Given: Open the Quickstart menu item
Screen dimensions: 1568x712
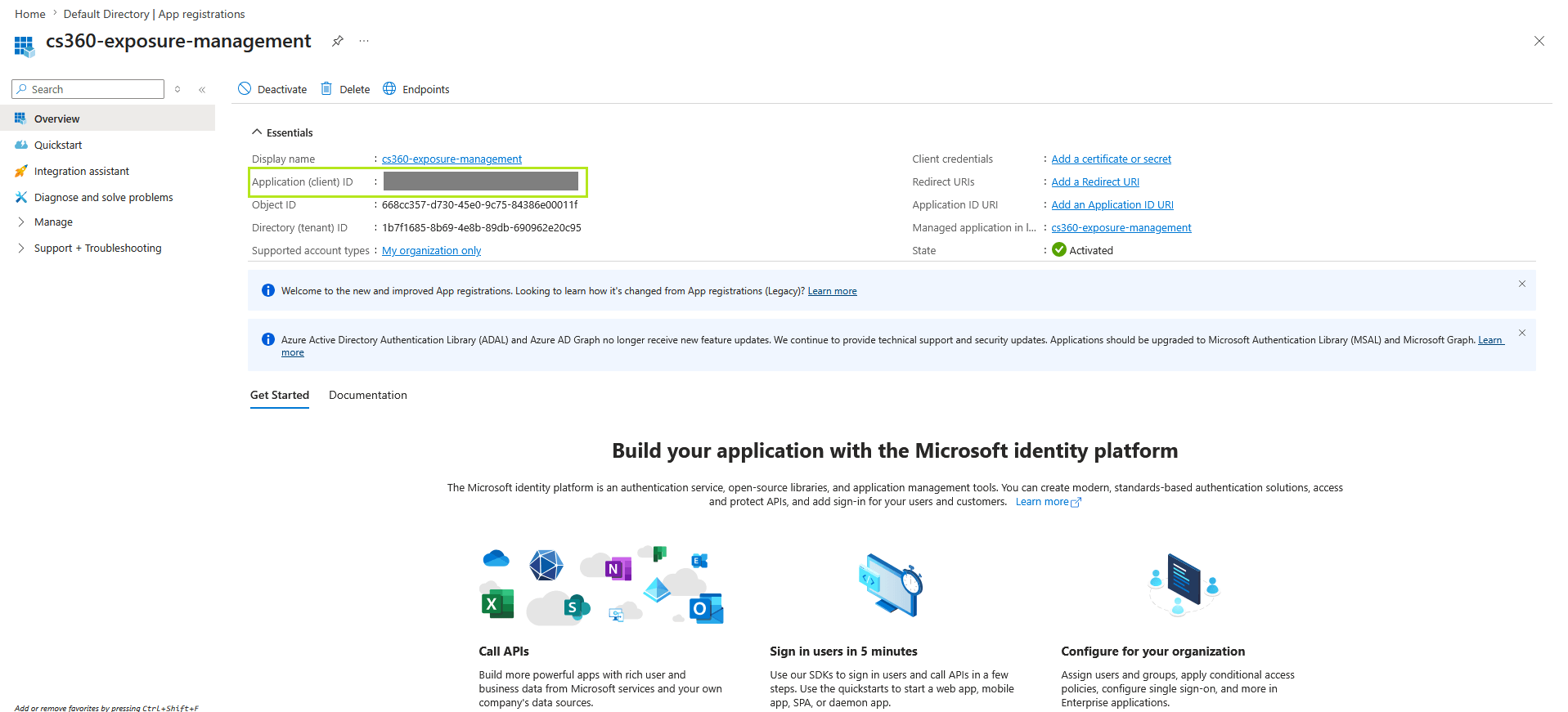Looking at the screenshot, I should [107, 145].
